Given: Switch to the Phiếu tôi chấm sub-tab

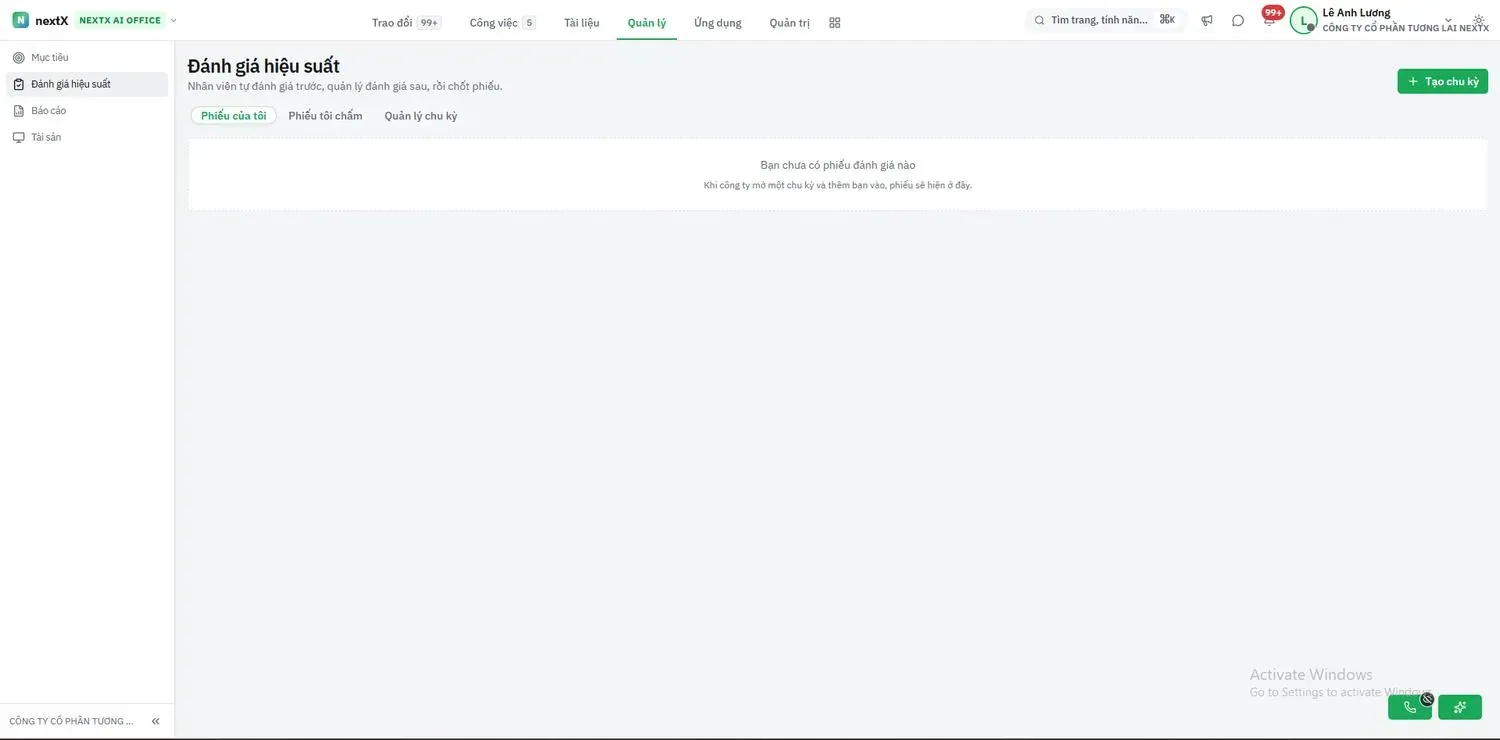Looking at the screenshot, I should pyautogui.click(x=326, y=116).
